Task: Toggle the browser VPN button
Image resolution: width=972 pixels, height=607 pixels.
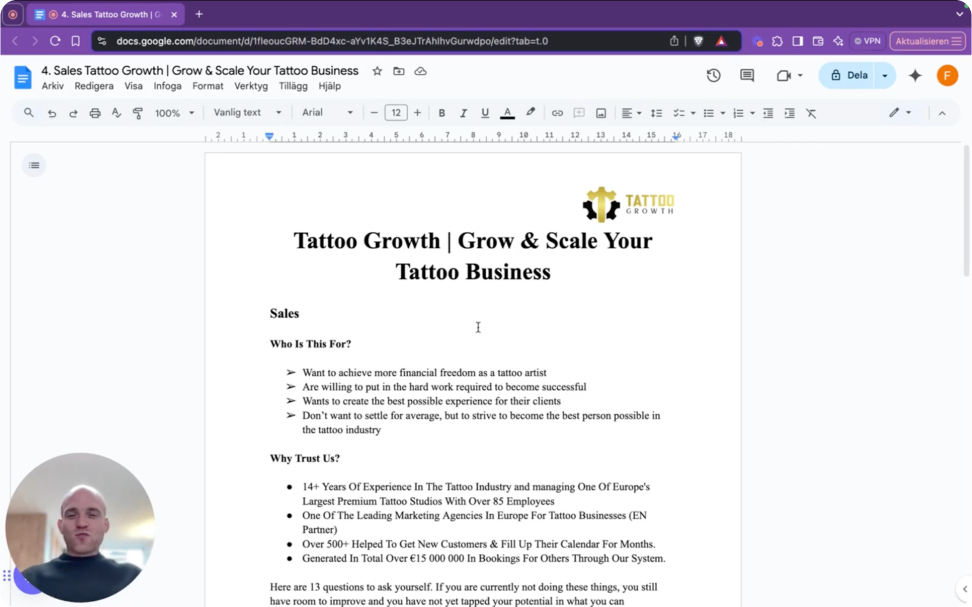Action: 867,41
